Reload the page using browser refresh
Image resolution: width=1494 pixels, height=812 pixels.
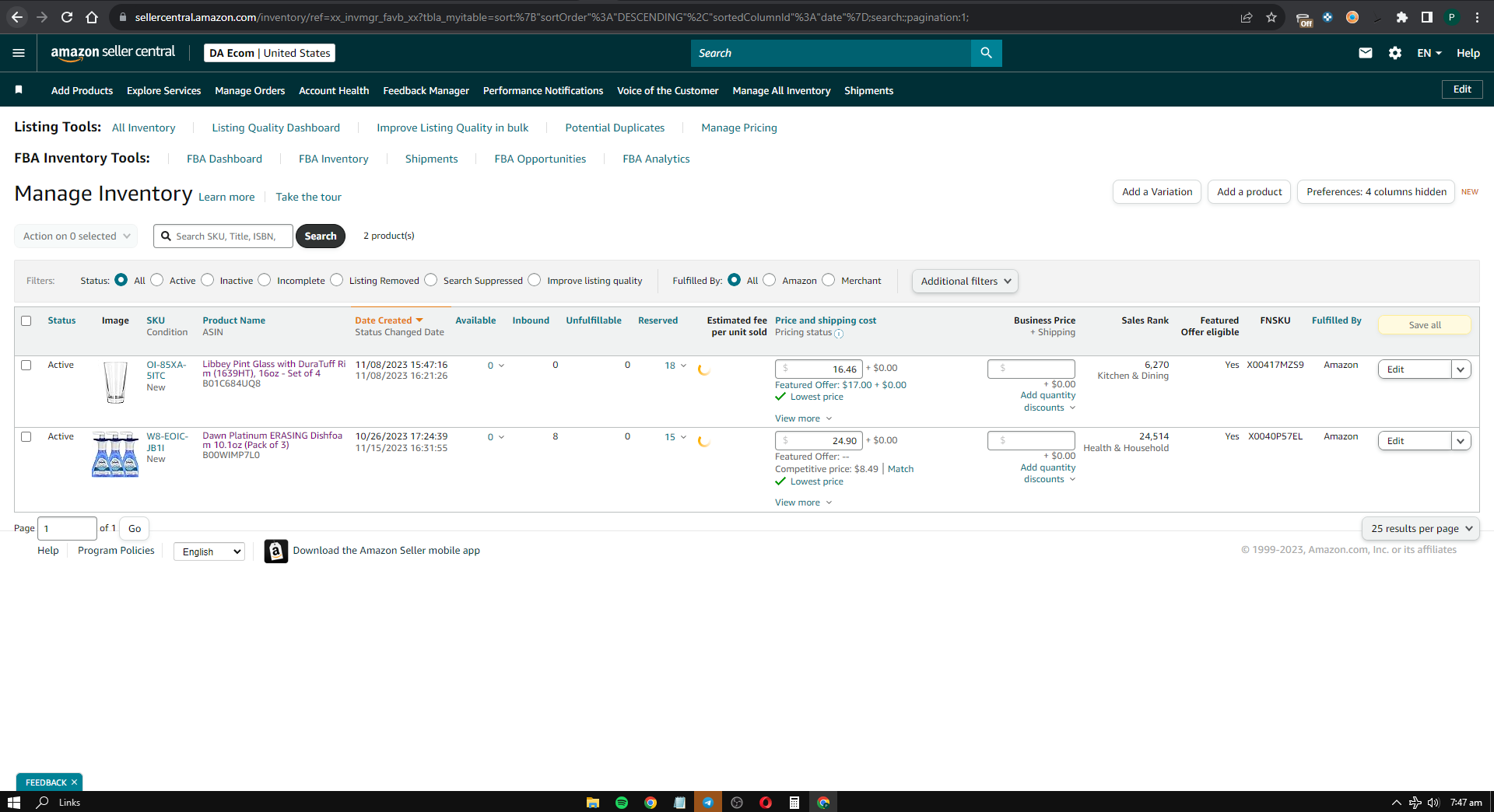tap(67, 17)
